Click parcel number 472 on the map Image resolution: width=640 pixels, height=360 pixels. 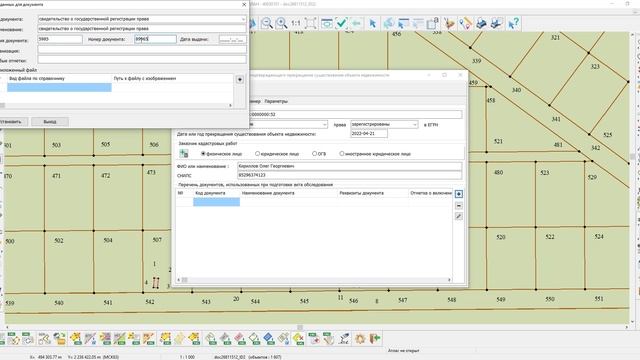tap(105, 176)
